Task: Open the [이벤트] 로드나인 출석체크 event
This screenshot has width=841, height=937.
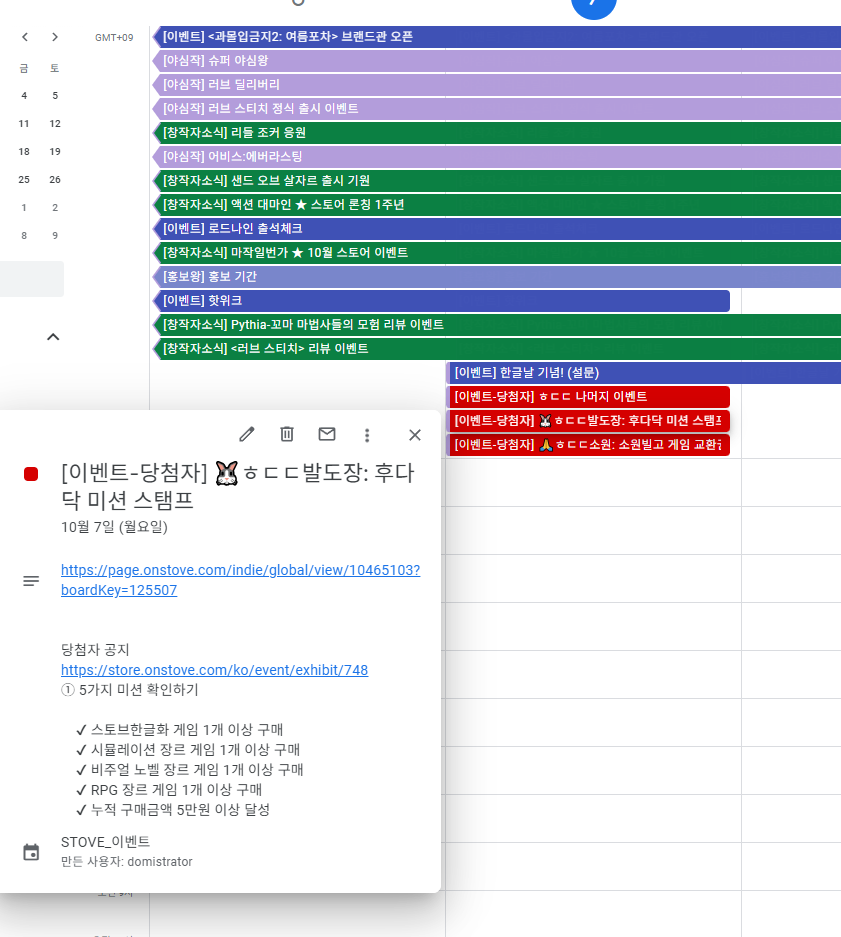Action: (x=496, y=229)
